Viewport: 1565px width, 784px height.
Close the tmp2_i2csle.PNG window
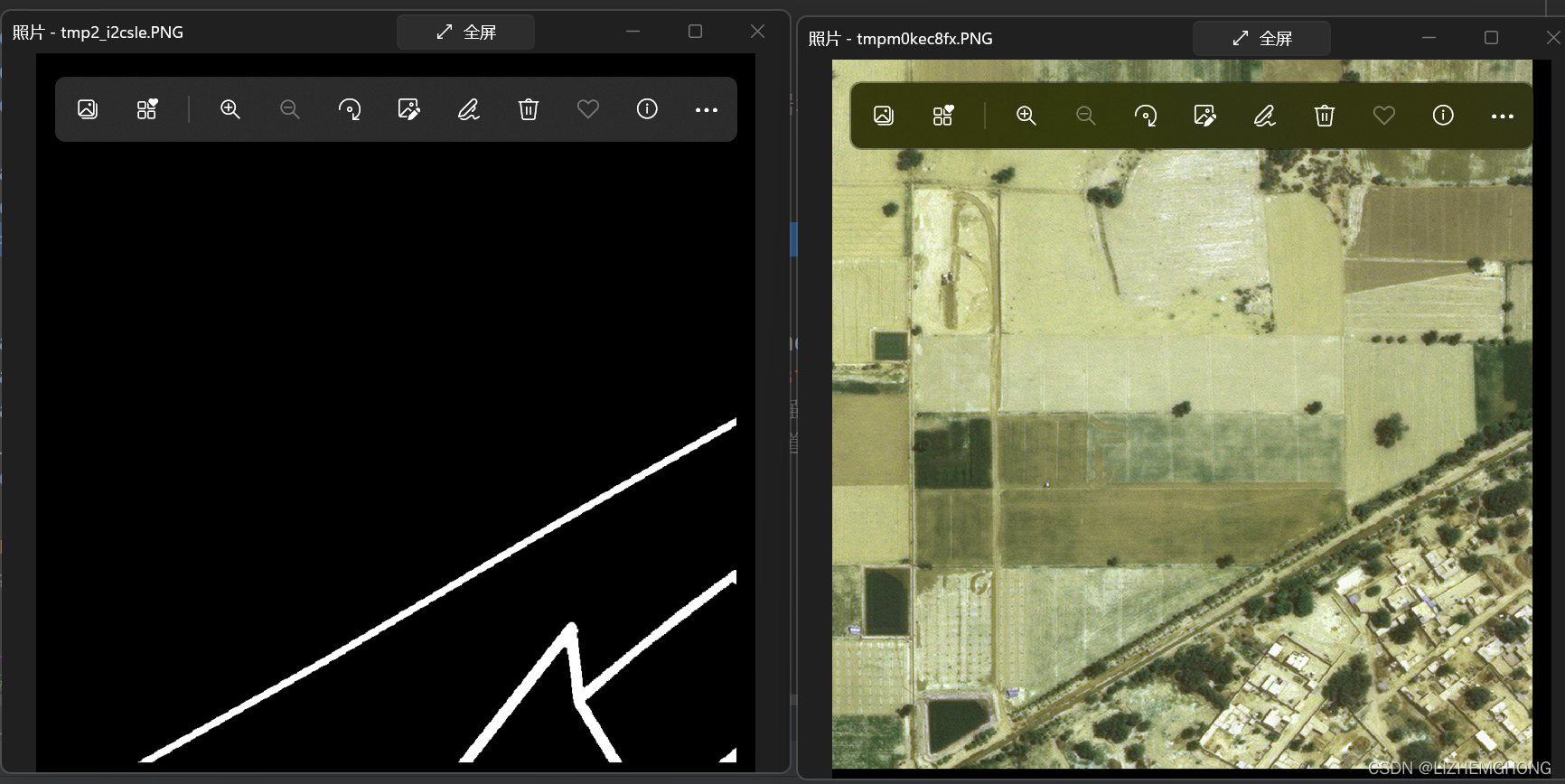[x=757, y=32]
